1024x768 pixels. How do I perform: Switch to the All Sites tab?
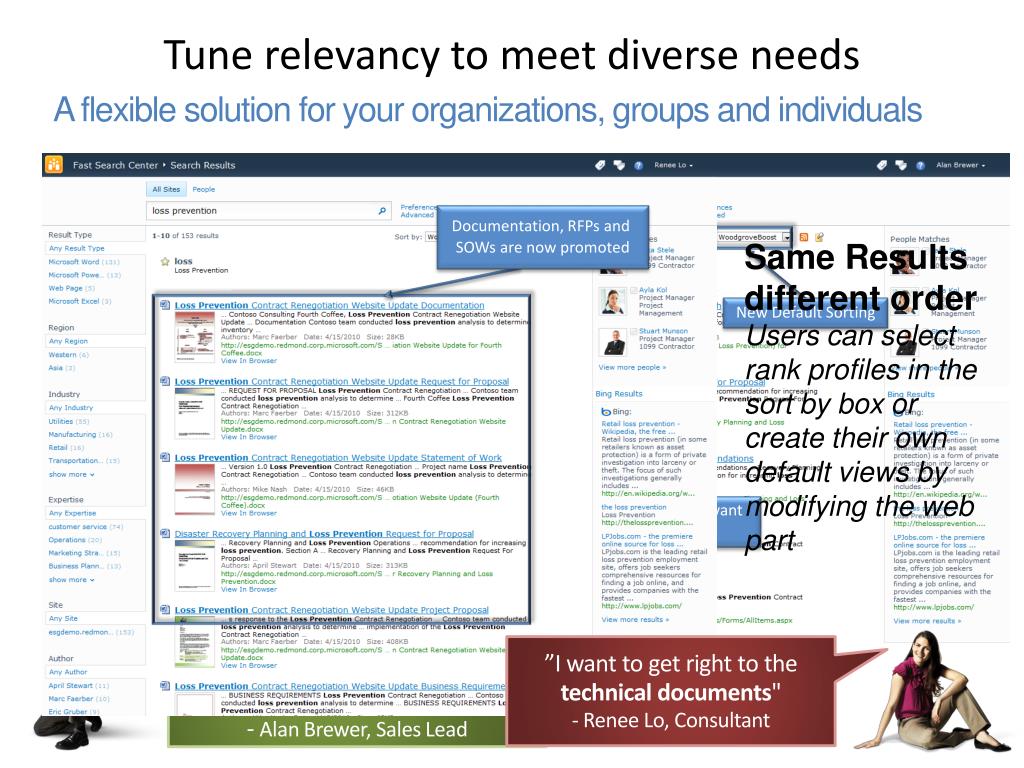tap(166, 189)
